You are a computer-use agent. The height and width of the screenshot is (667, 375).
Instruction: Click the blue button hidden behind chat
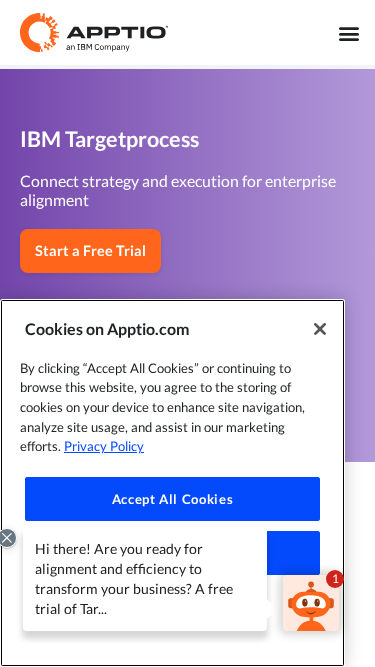pyautogui.click(x=293, y=553)
